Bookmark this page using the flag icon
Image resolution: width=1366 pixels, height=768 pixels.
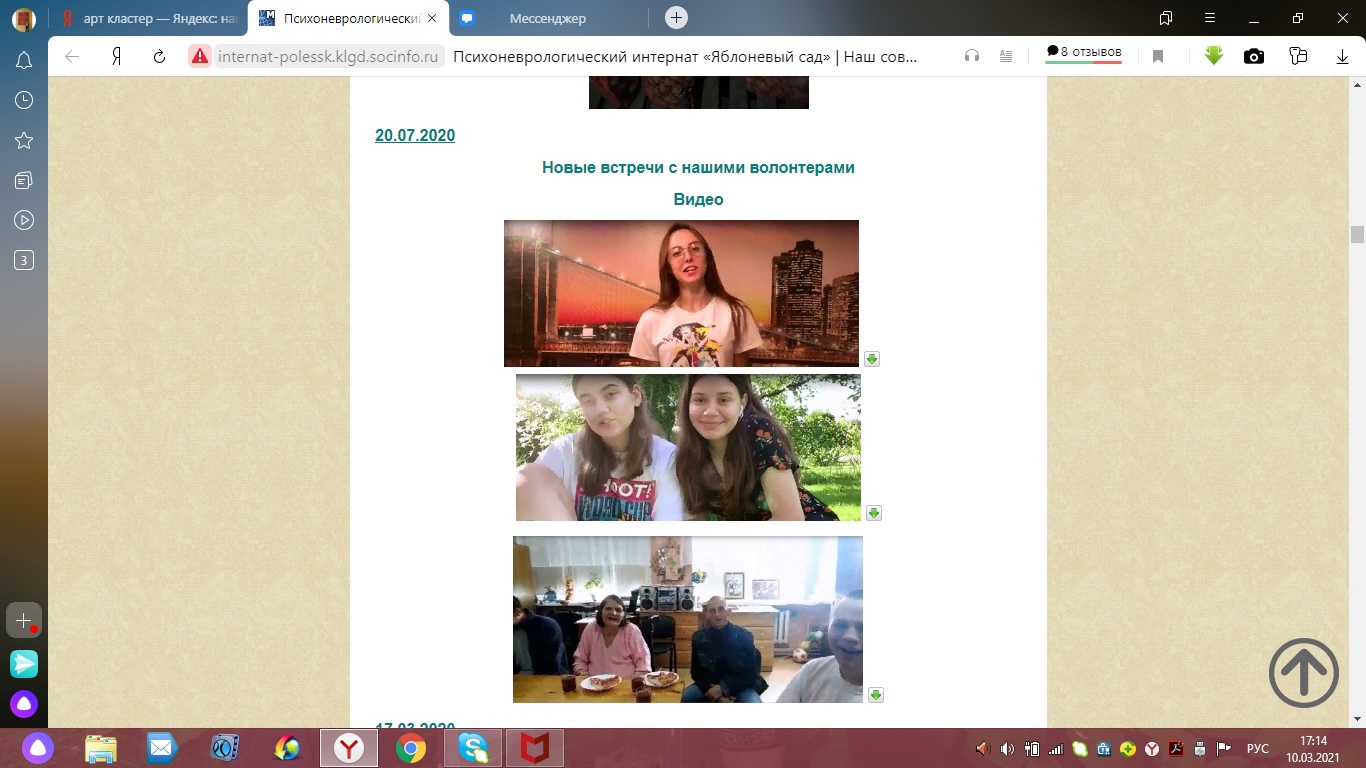click(x=1158, y=57)
